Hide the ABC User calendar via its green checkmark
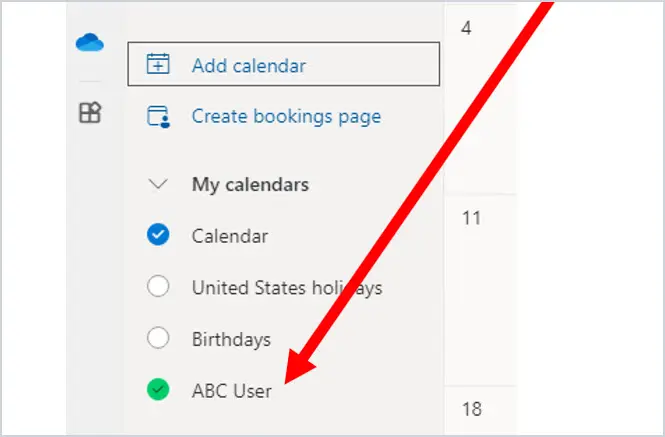 coord(158,391)
